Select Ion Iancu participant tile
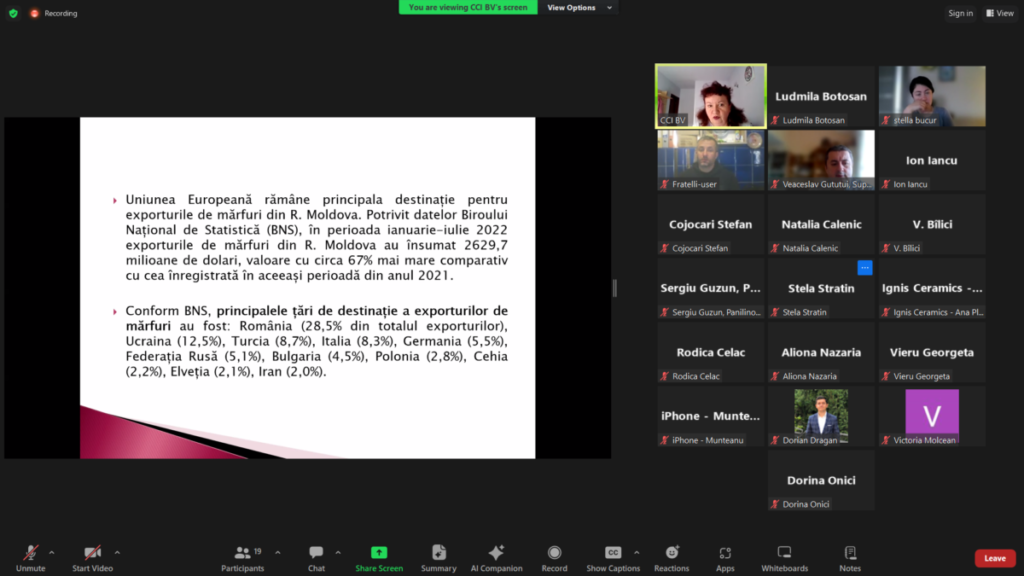1024x576 pixels. [932, 160]
